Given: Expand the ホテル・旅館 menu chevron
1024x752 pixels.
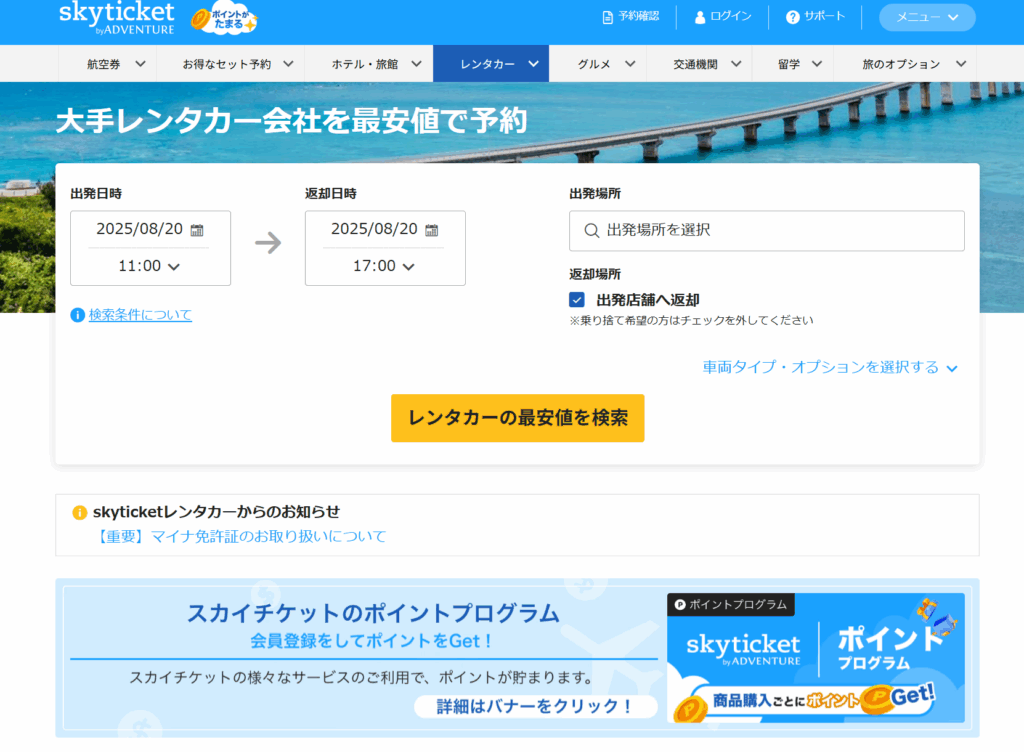Looking at the screenshot, I should (x=416, y=64).
